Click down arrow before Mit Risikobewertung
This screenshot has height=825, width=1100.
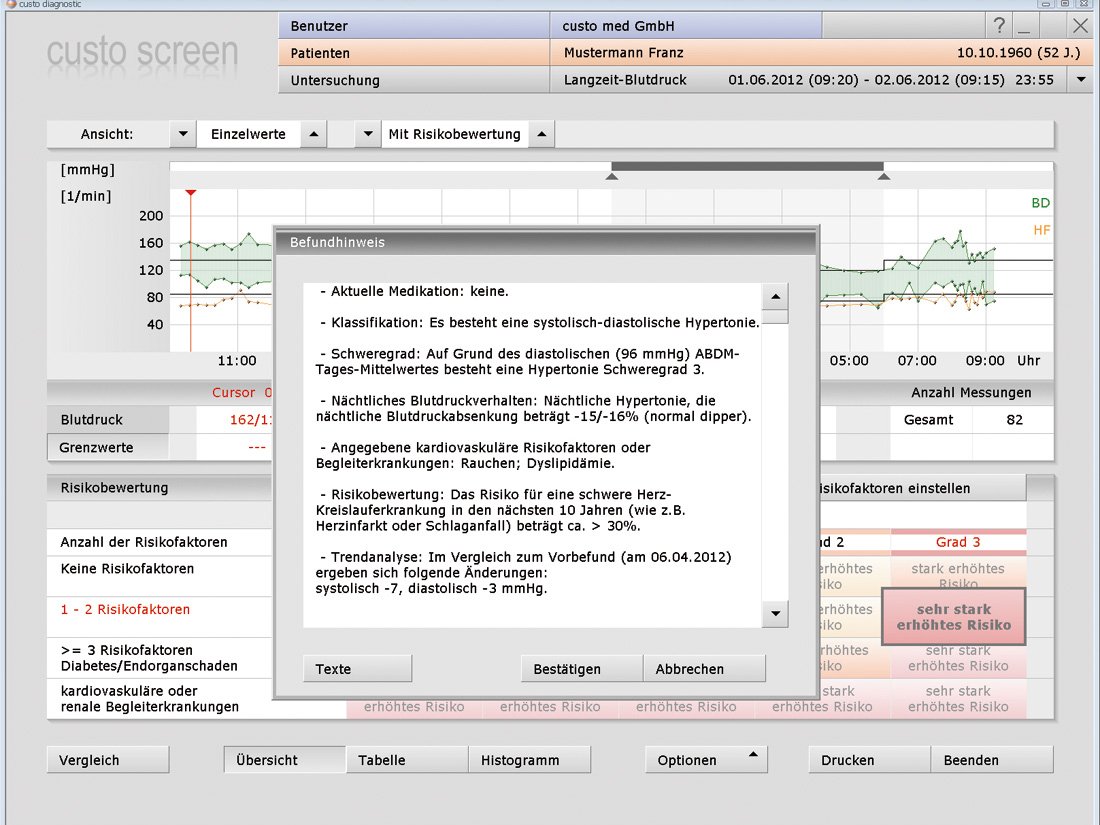368,134
